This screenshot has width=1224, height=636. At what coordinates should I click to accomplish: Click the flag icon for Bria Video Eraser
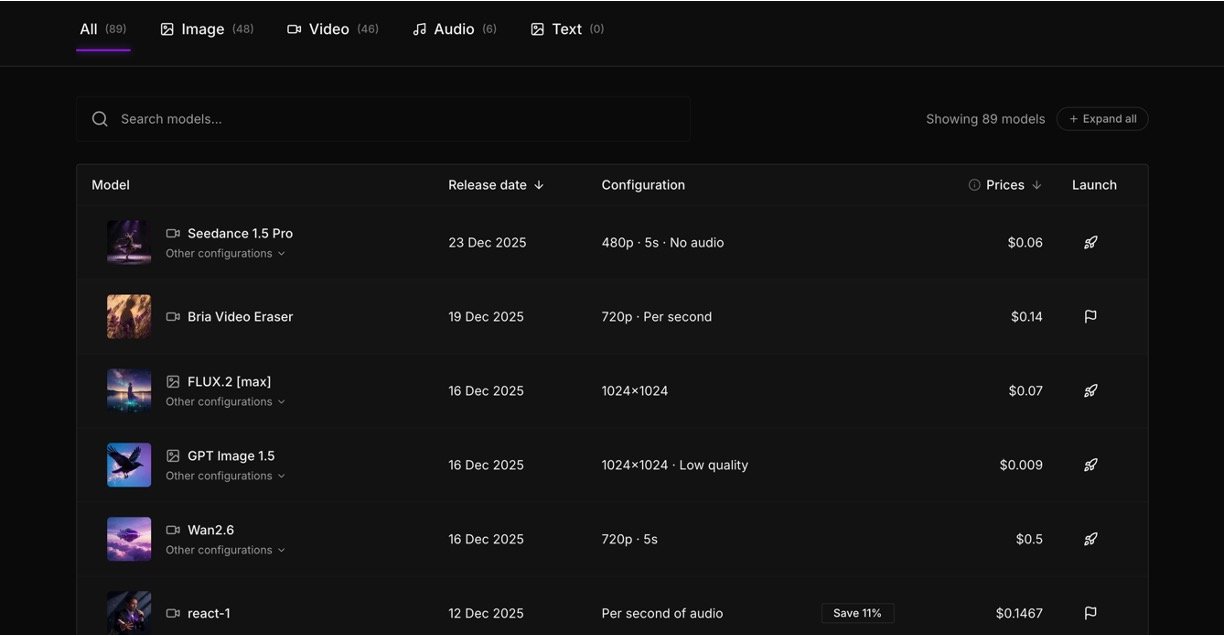pos(1090,317)
